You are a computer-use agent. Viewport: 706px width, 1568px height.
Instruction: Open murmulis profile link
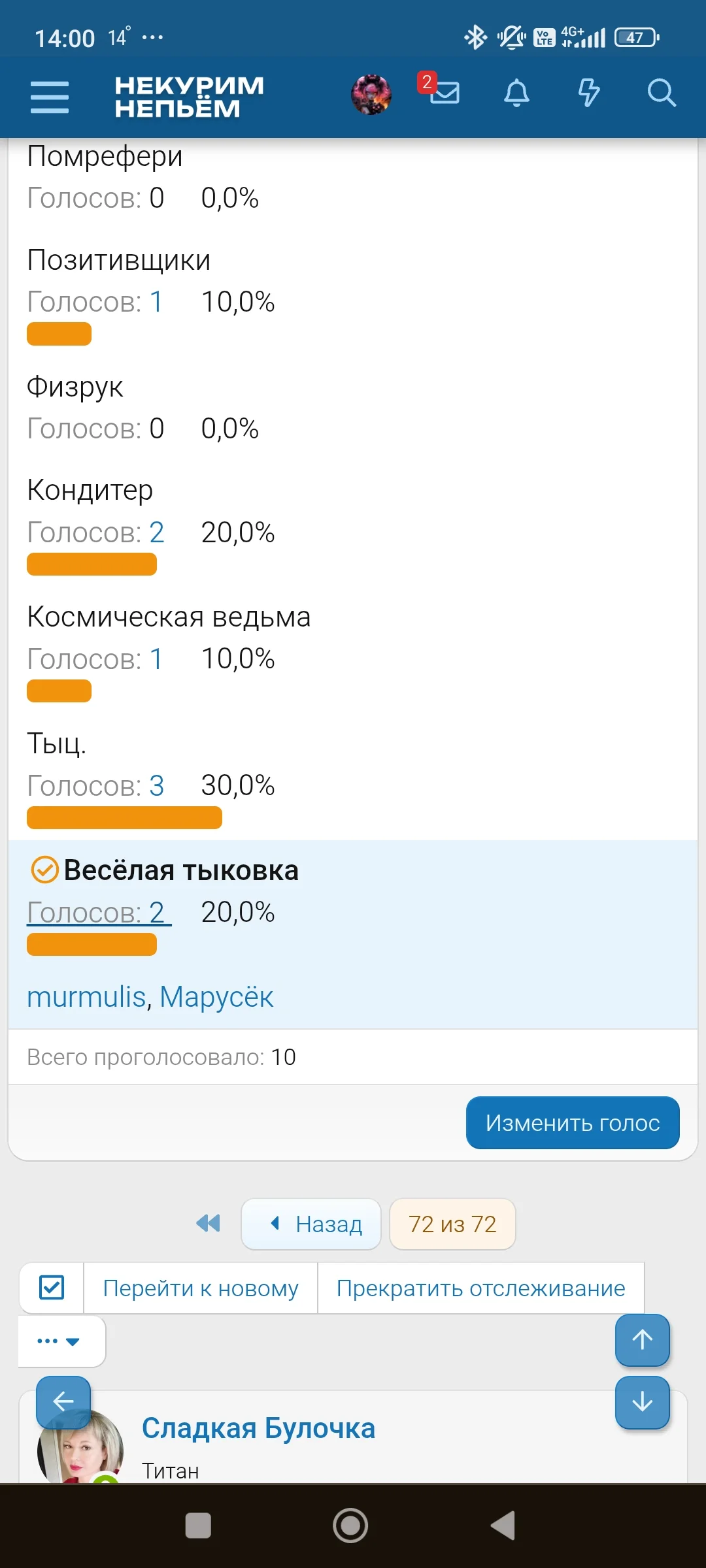(x=86, y=996)
